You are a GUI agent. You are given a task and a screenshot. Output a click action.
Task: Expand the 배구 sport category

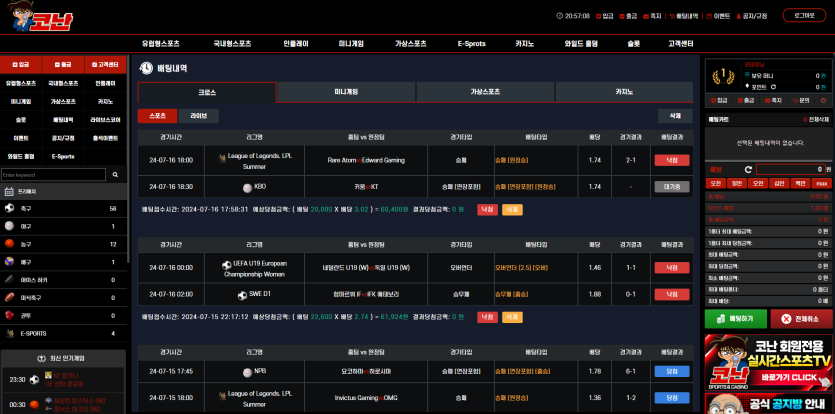(27, 262)
